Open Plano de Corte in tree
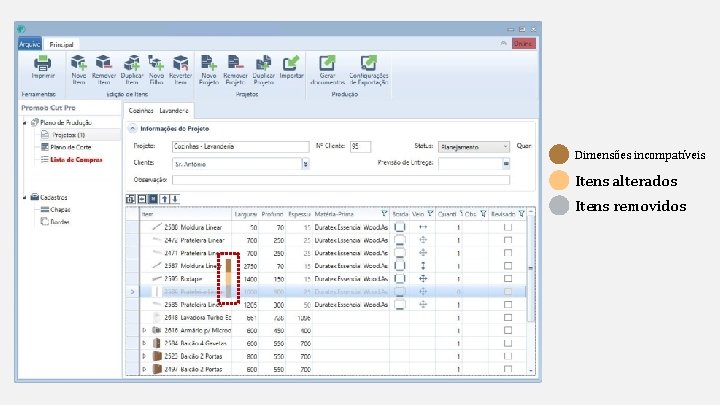The image size is (720, 405). pos(71,147)
